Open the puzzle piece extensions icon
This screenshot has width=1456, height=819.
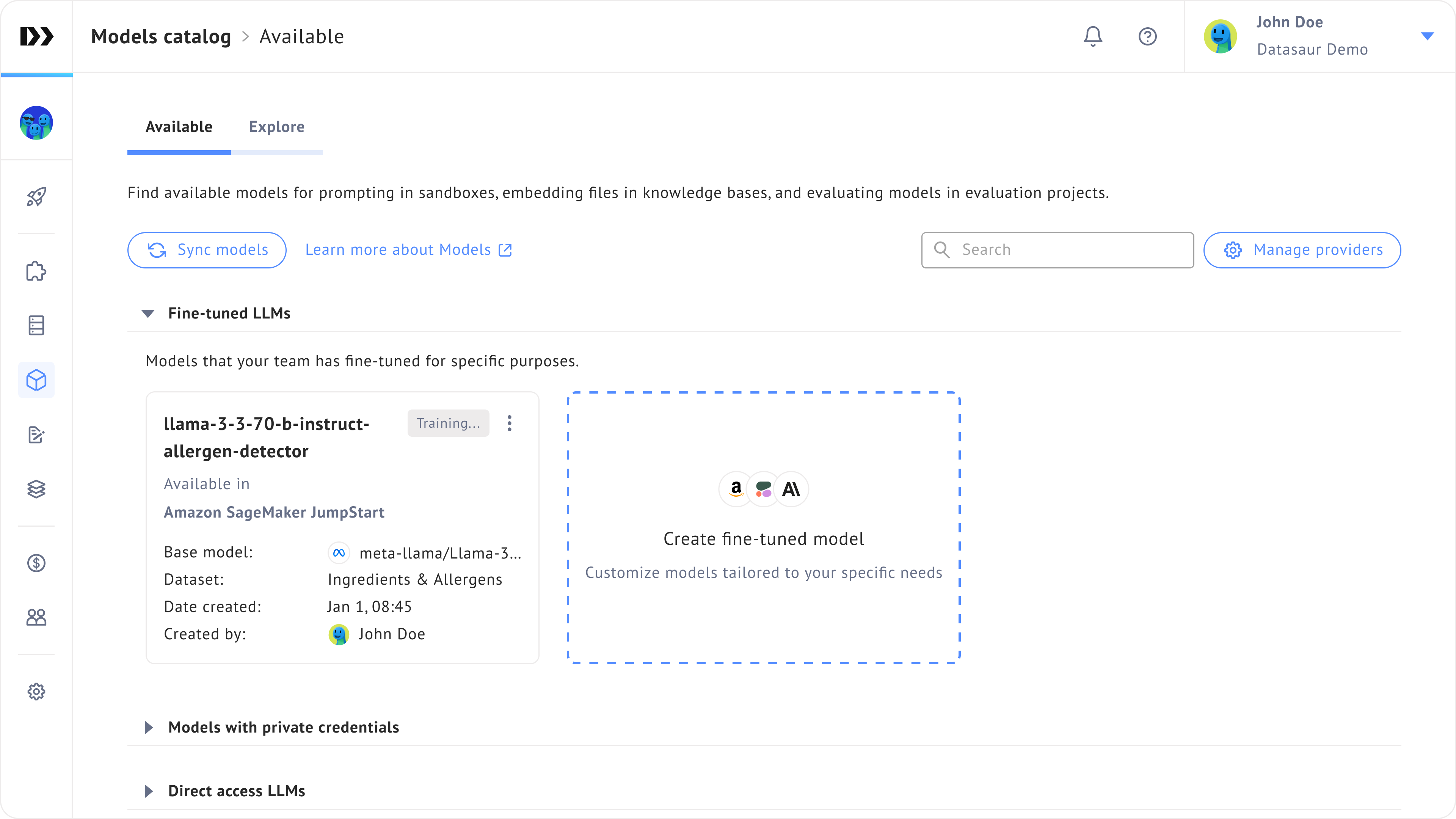coord(36,271)
